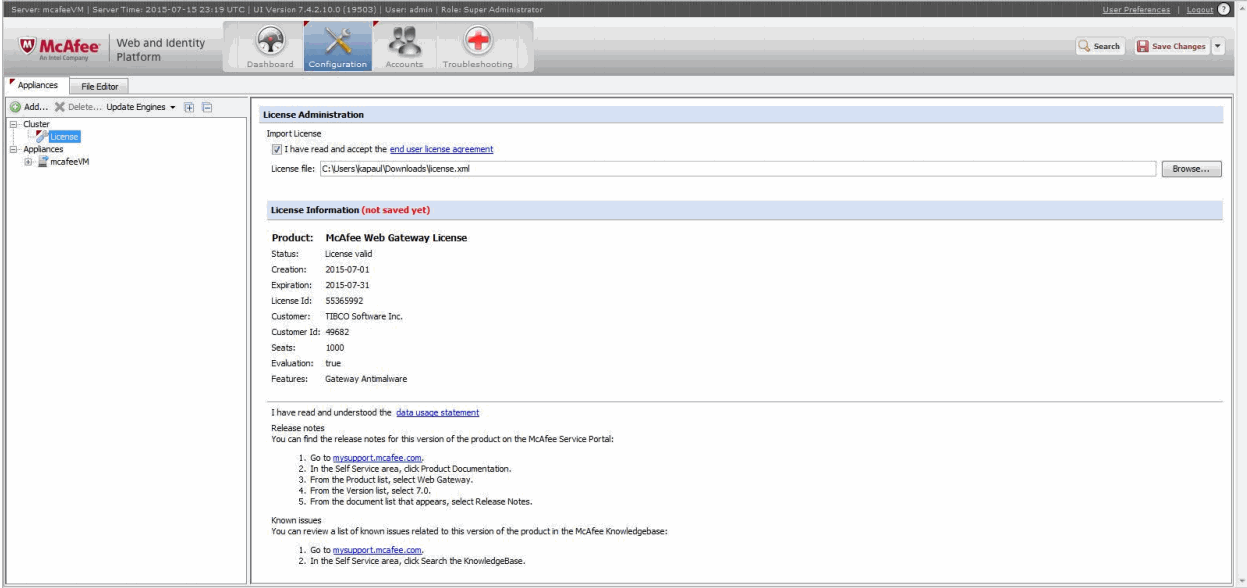This screenshot has width=1247, height=588.
Task: Click the 'Release notes' heading text
Action: 297,428
